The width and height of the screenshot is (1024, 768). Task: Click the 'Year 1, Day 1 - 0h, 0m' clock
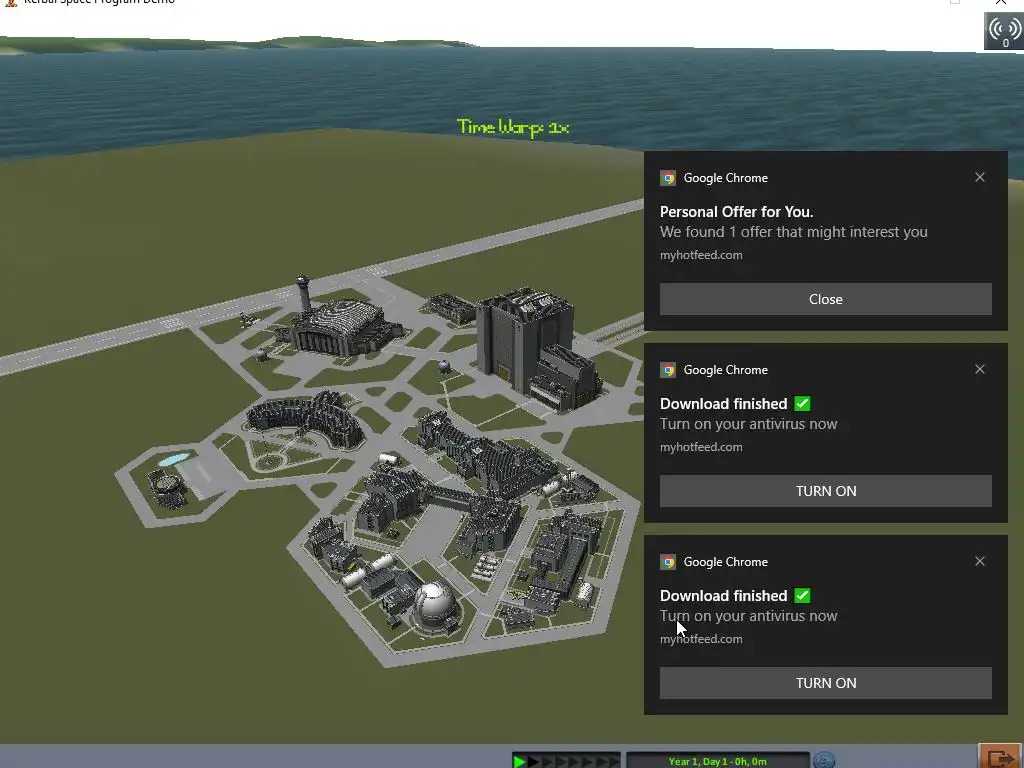(x=717, y=761)
